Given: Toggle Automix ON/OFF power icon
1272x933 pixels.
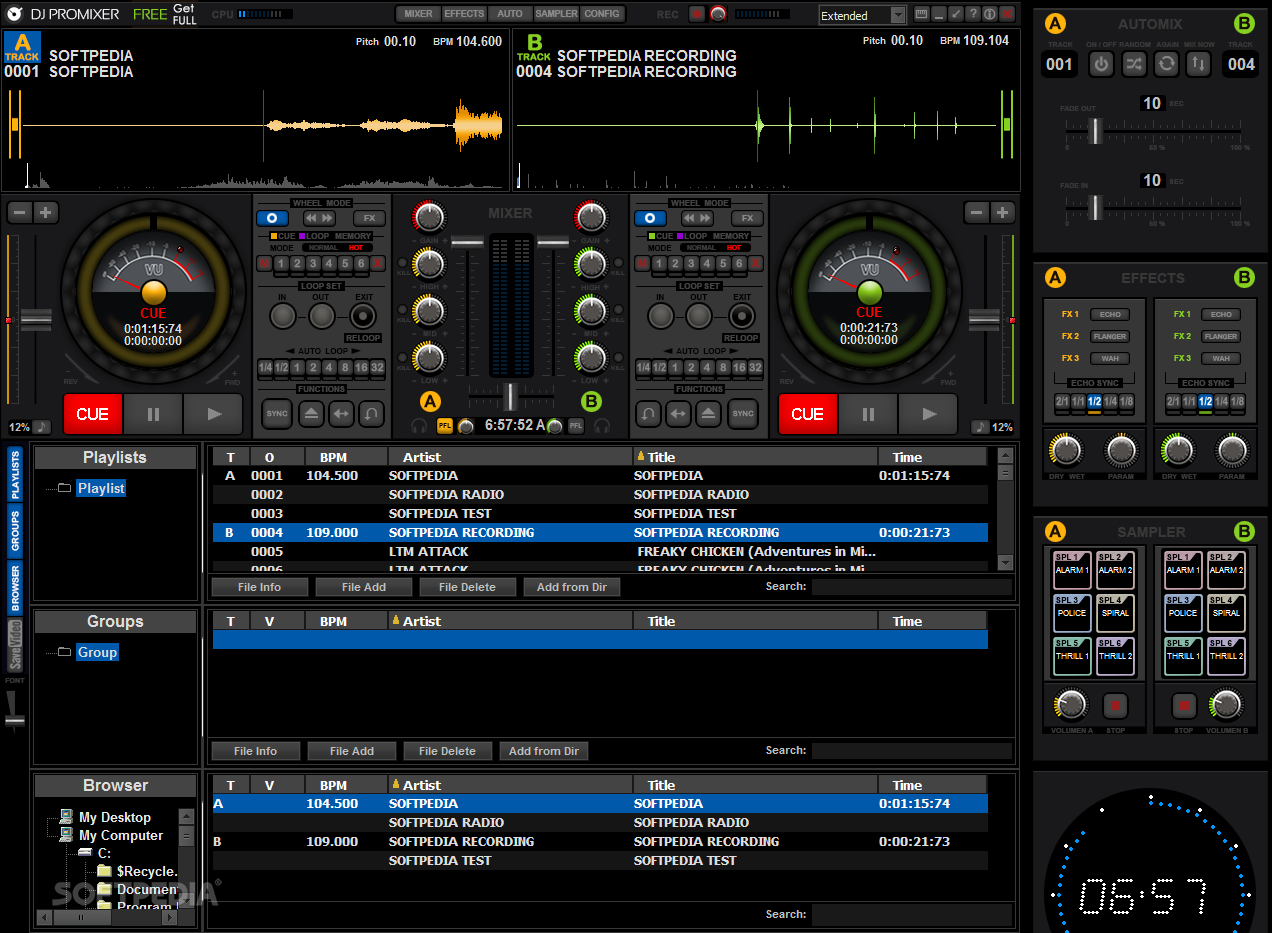Looking at the screenshot, I should coord(1101,64).
